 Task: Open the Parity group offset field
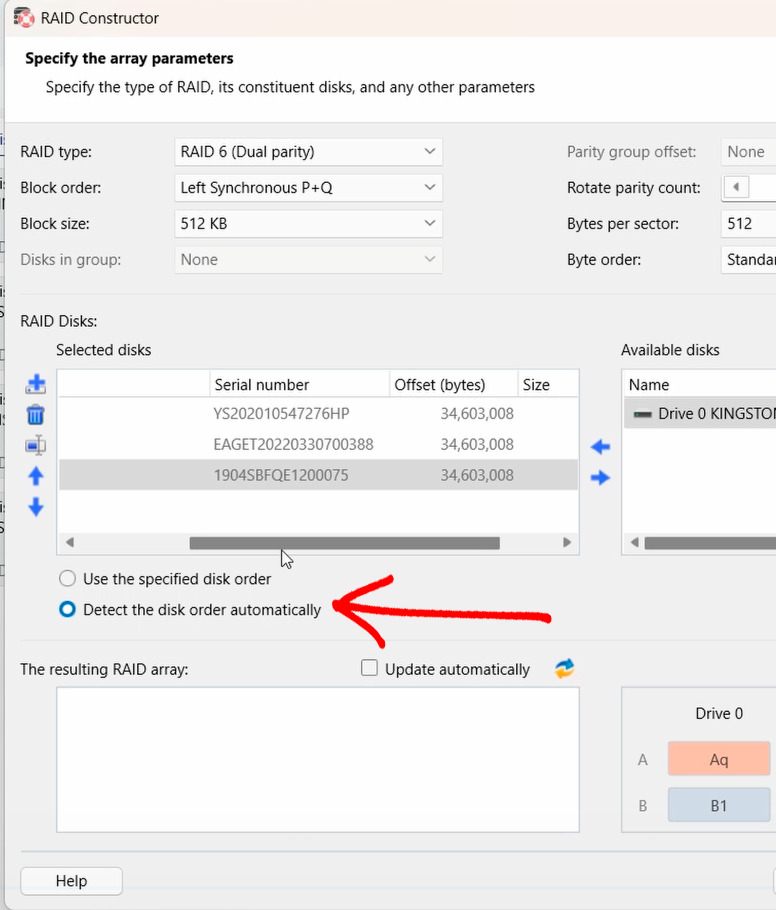[748, 152]
